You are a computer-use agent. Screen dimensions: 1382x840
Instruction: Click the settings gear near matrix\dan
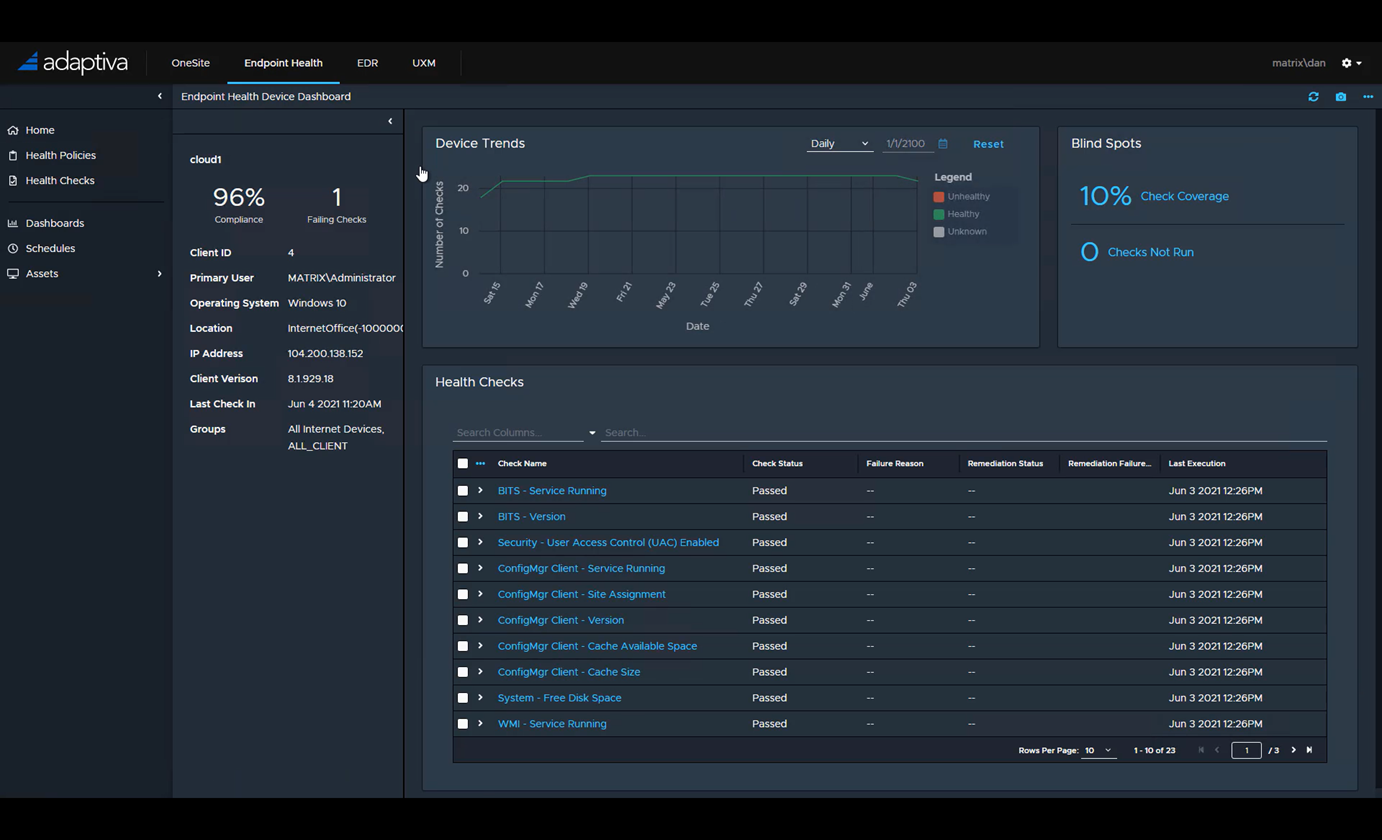click(1344, 62)
